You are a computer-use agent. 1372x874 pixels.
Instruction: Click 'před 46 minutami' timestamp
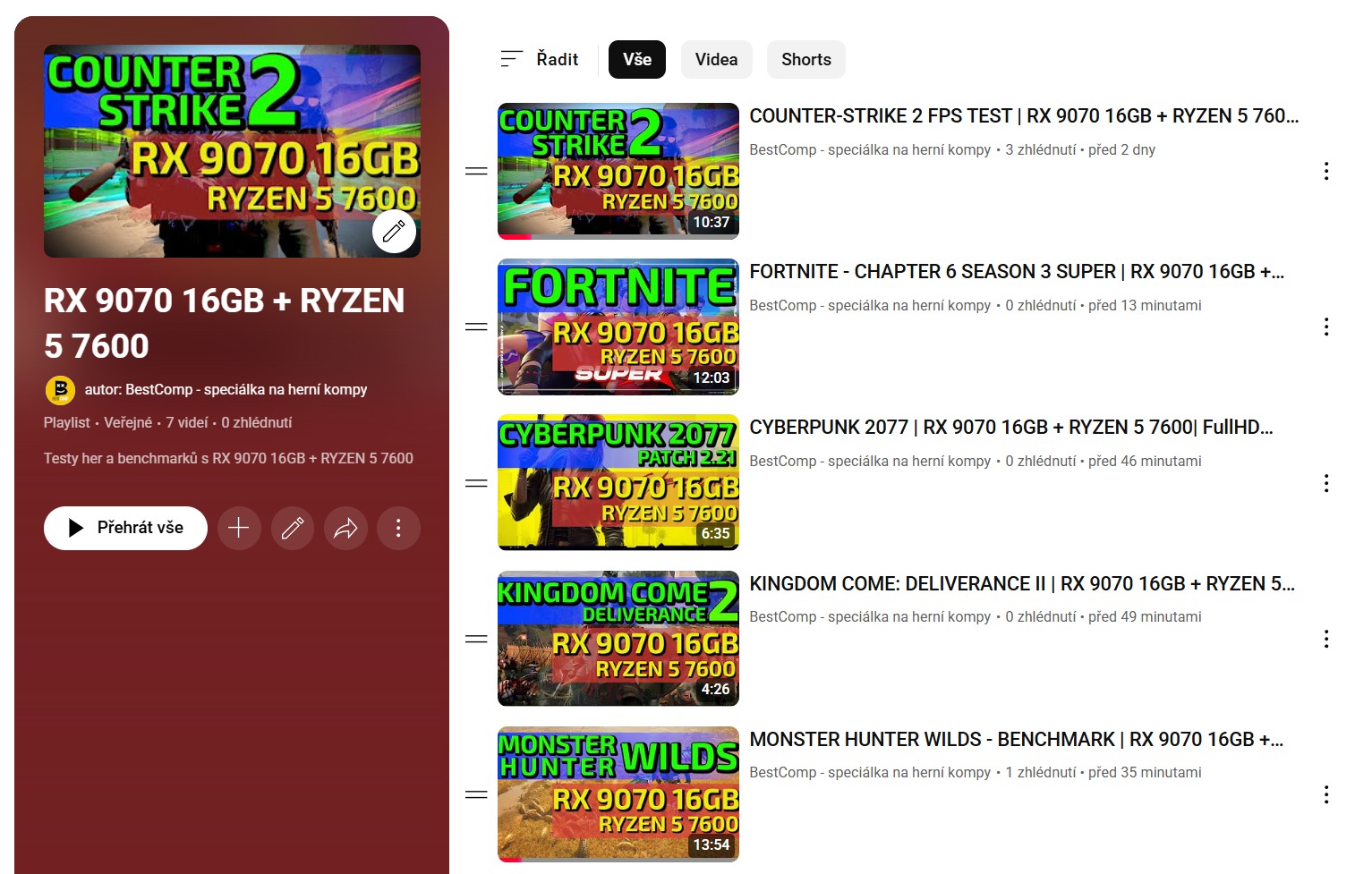coord(1145,461)
